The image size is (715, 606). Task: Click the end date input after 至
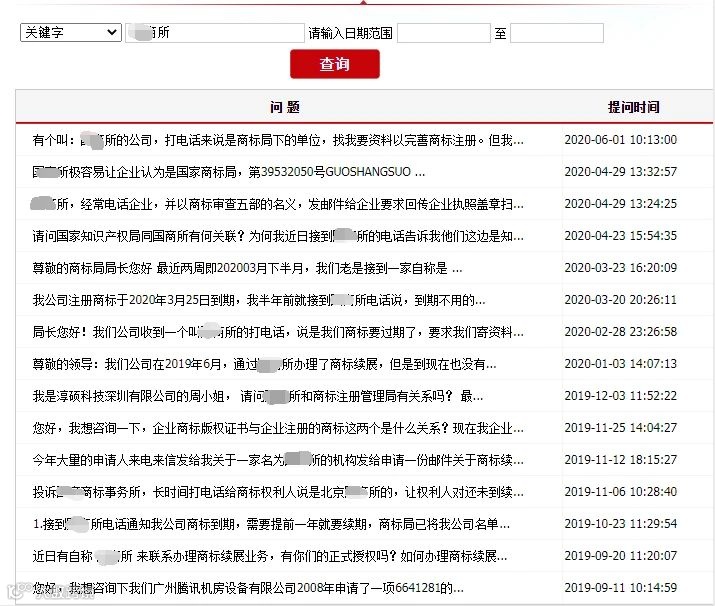pos(557,33)
